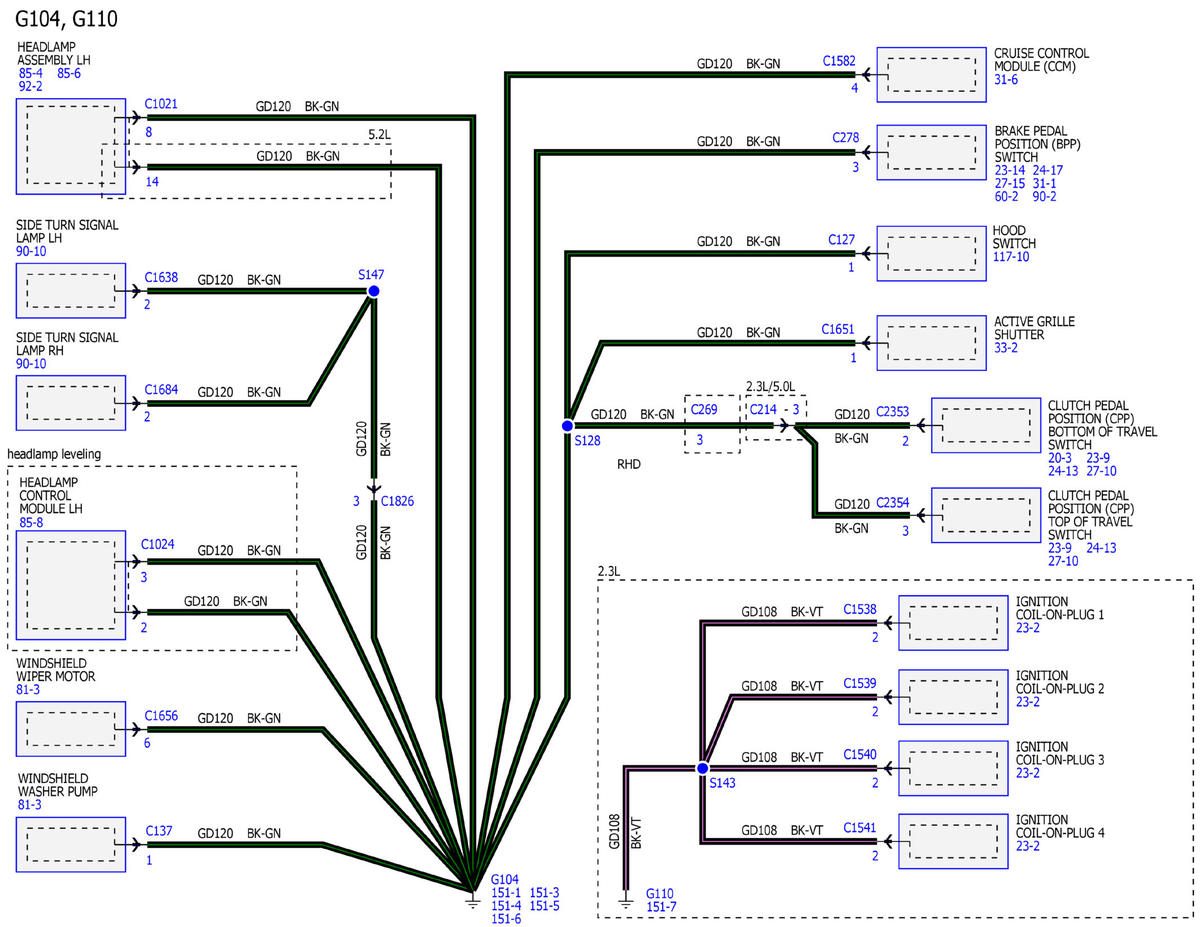Click the blue S147 splice dot
The height and width of the screenshot is (927, 1200).
click(x=373, y=291)
